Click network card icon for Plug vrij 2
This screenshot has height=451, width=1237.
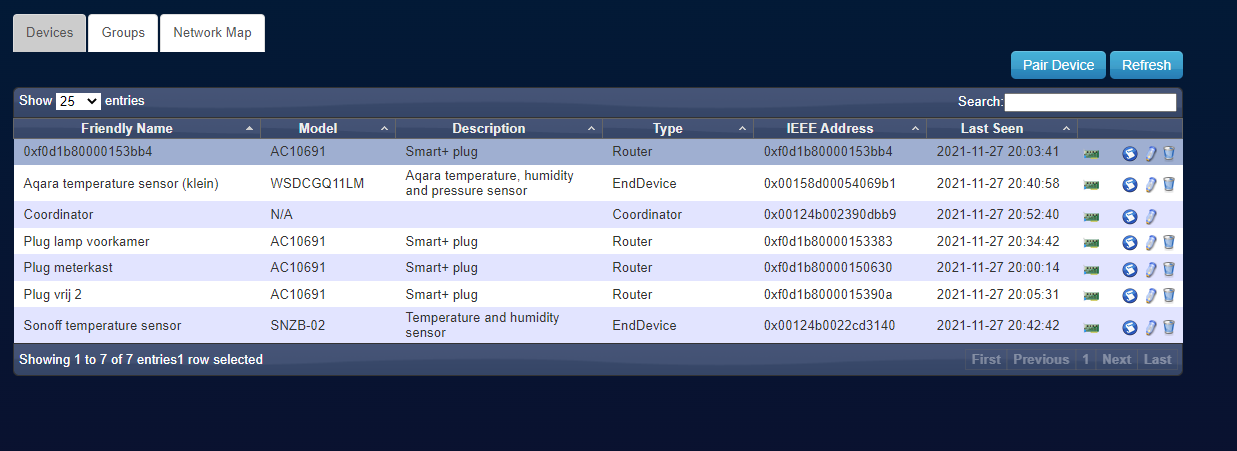click(x=1091, y=296)
